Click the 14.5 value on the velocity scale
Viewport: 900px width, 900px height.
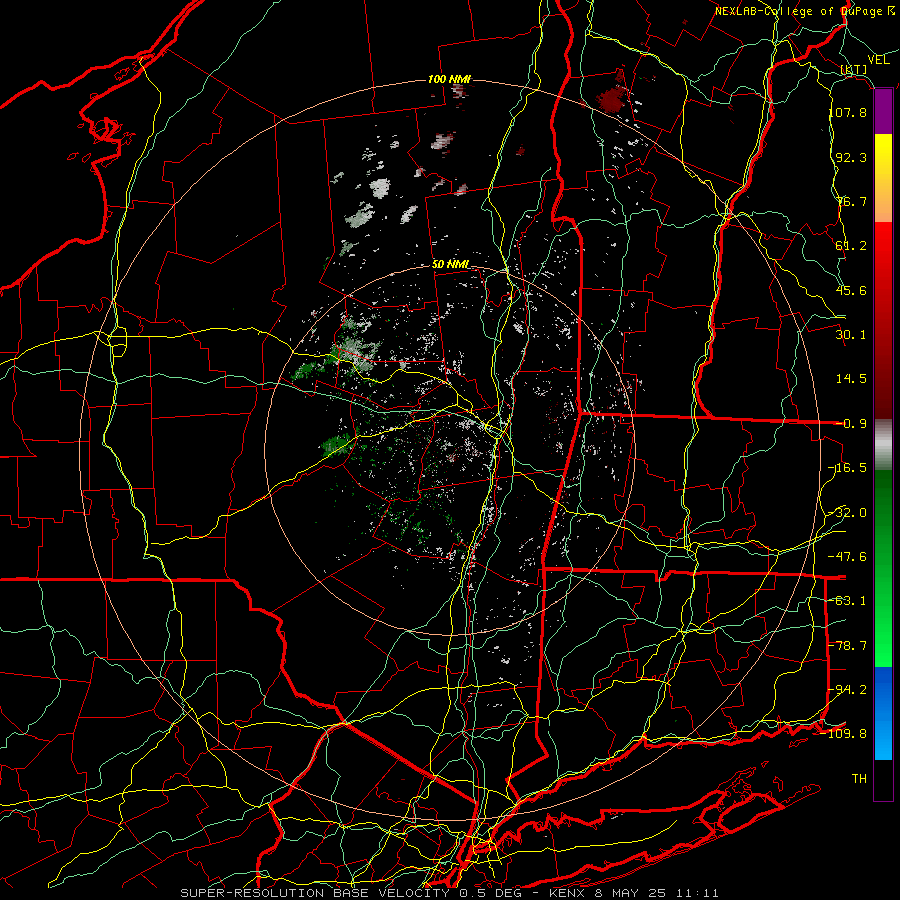click(851, 379)
